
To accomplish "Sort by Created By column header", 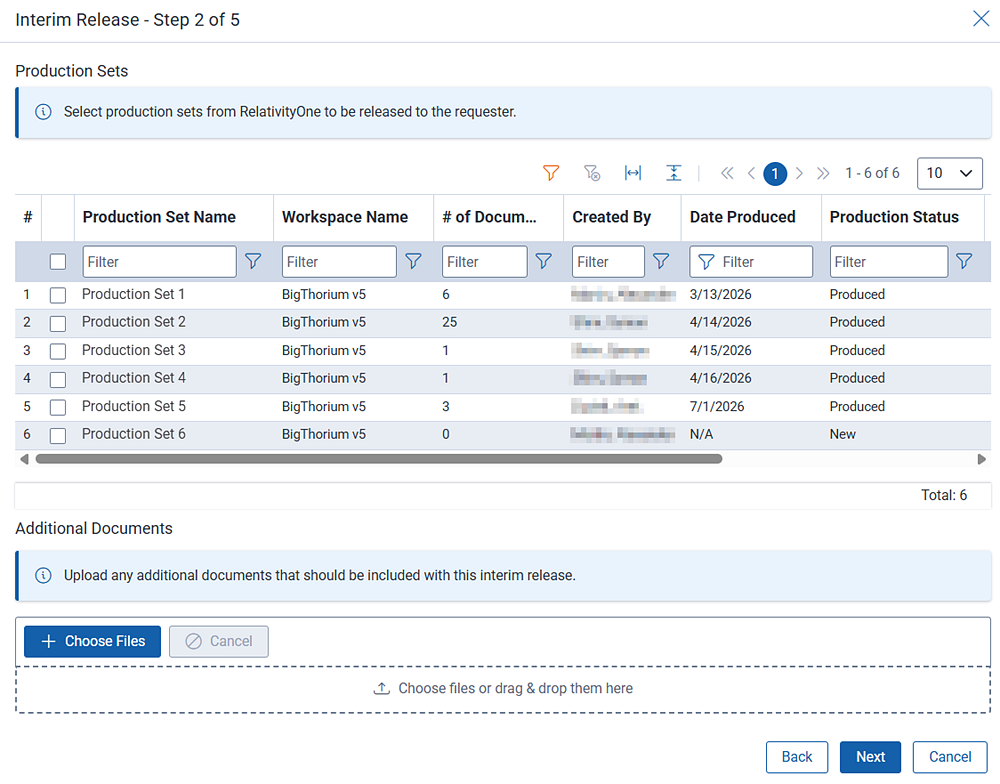I will [612, 217].
